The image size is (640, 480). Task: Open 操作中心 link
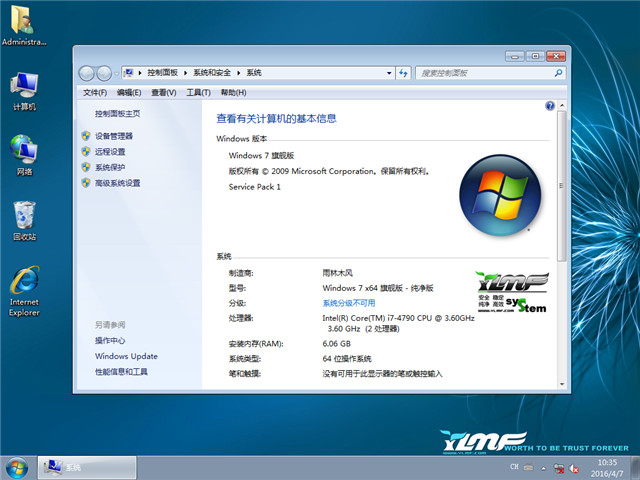110,340
